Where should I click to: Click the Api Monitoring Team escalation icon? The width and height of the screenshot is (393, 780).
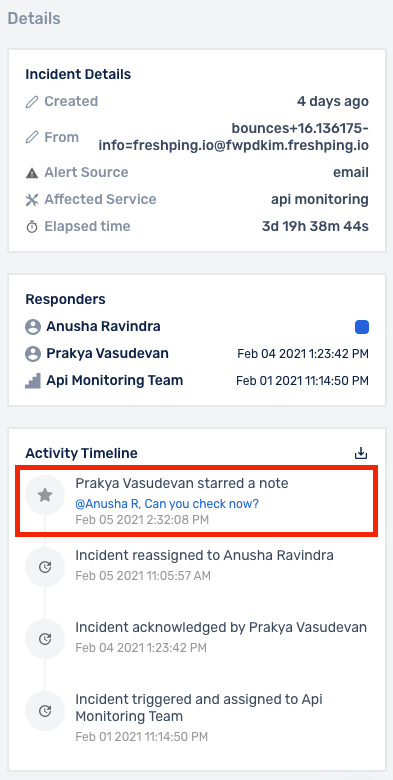point(33,381)
